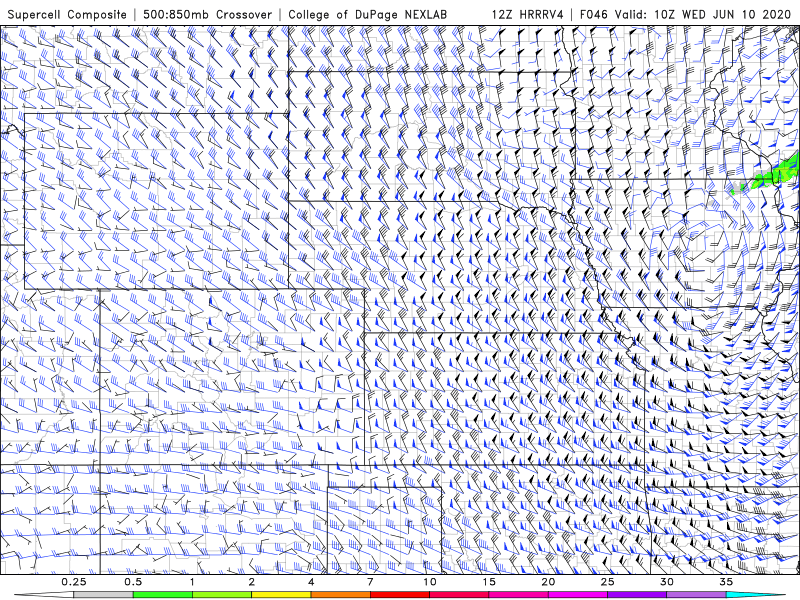Viewport: 800px width, 600px height.
Task: Click the legend value 1
Action: (x=192, y=582)
